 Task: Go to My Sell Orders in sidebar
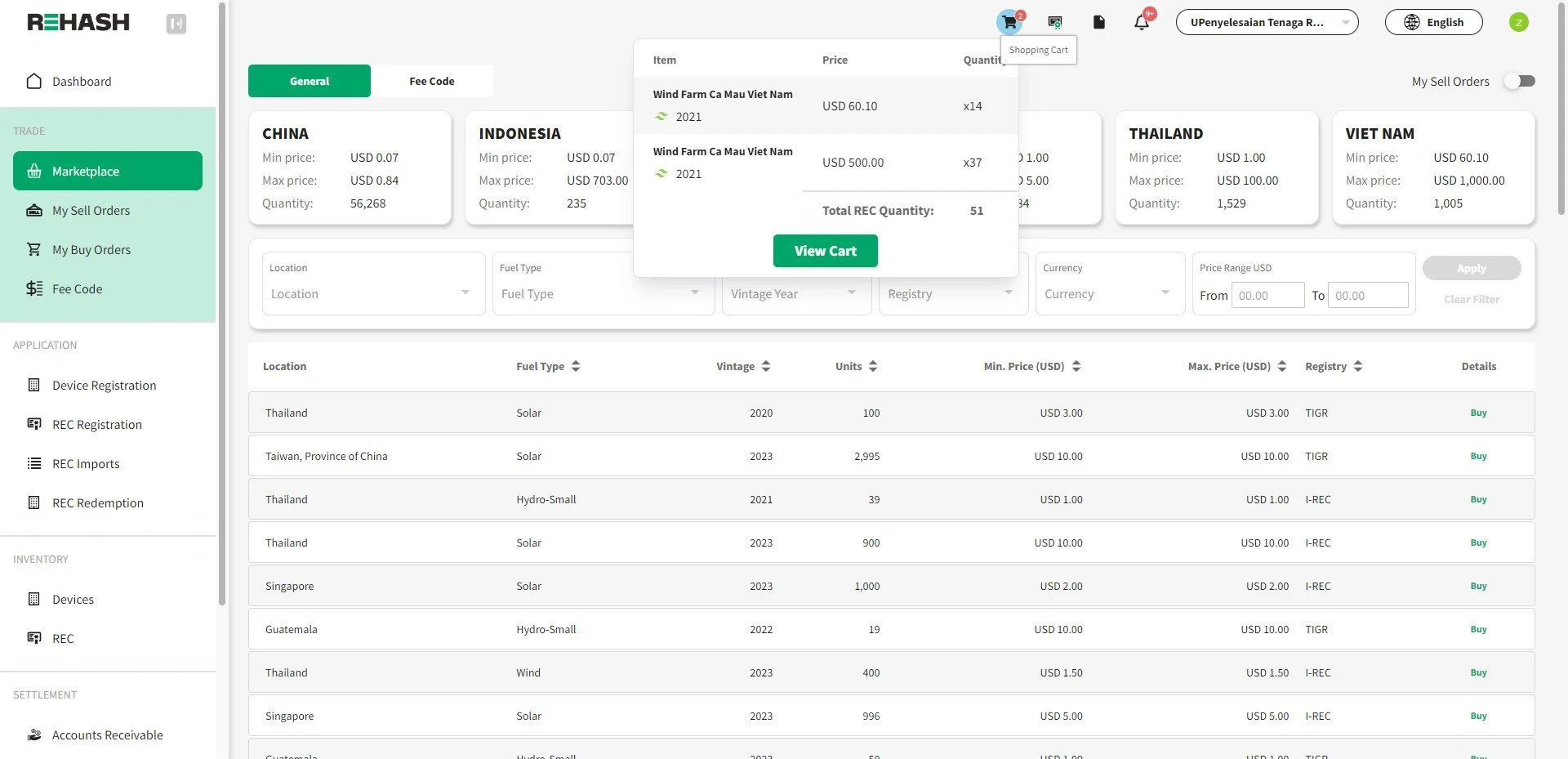(108, 210)
